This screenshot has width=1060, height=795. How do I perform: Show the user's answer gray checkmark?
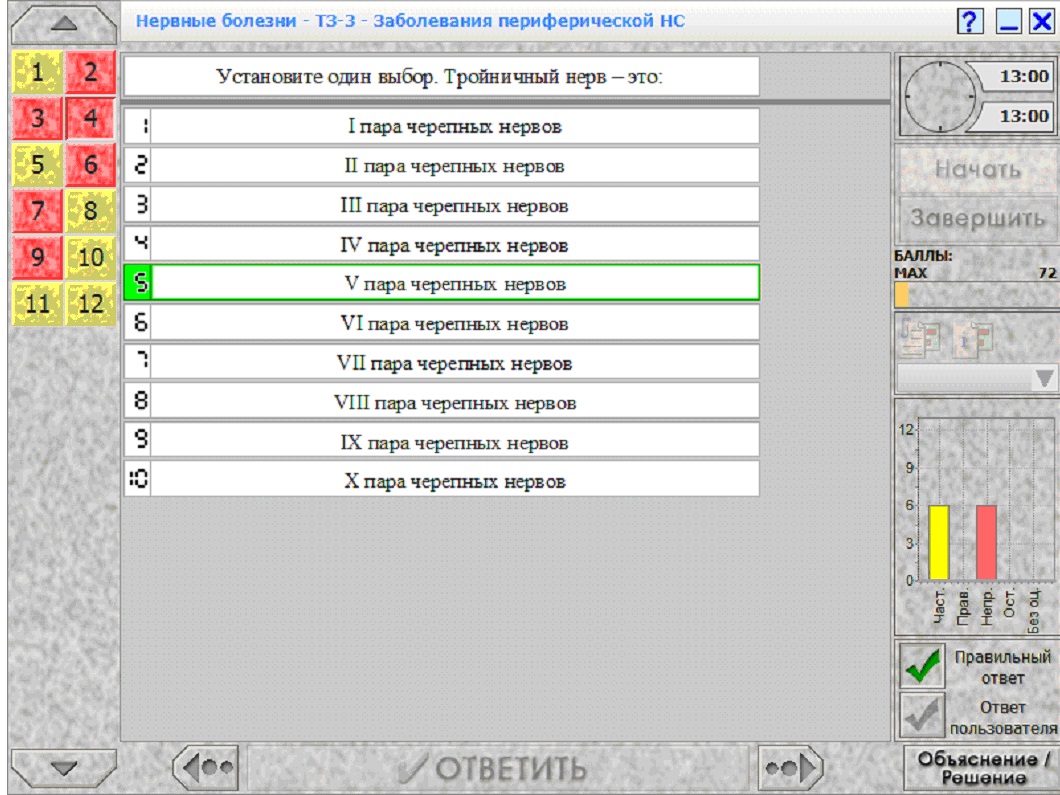tap(922, 716)
